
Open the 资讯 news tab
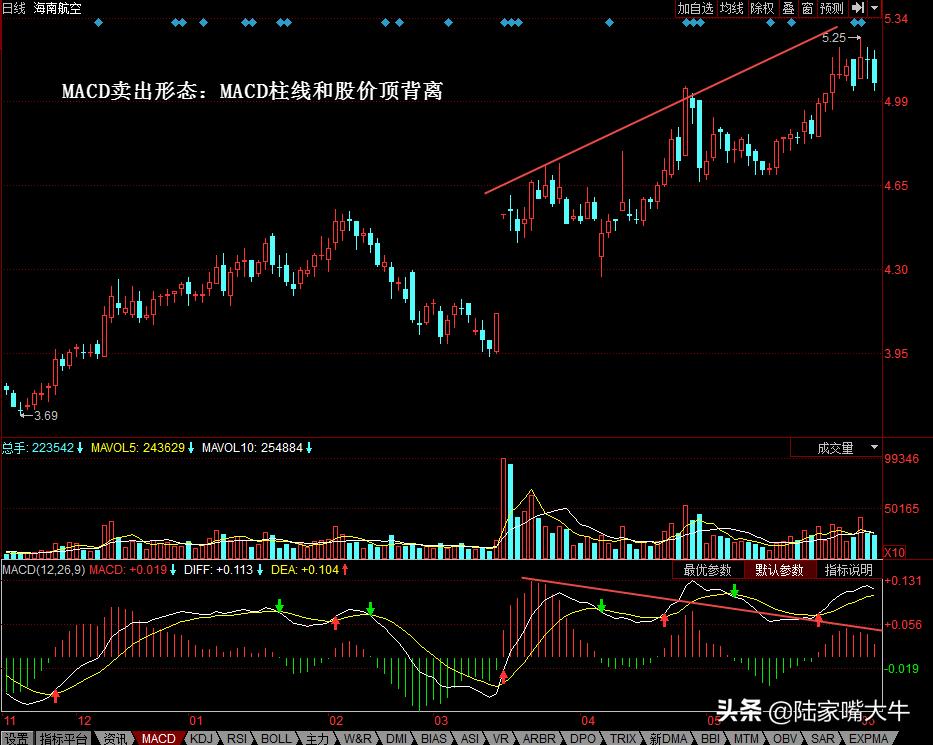click(x=113, y=738)
